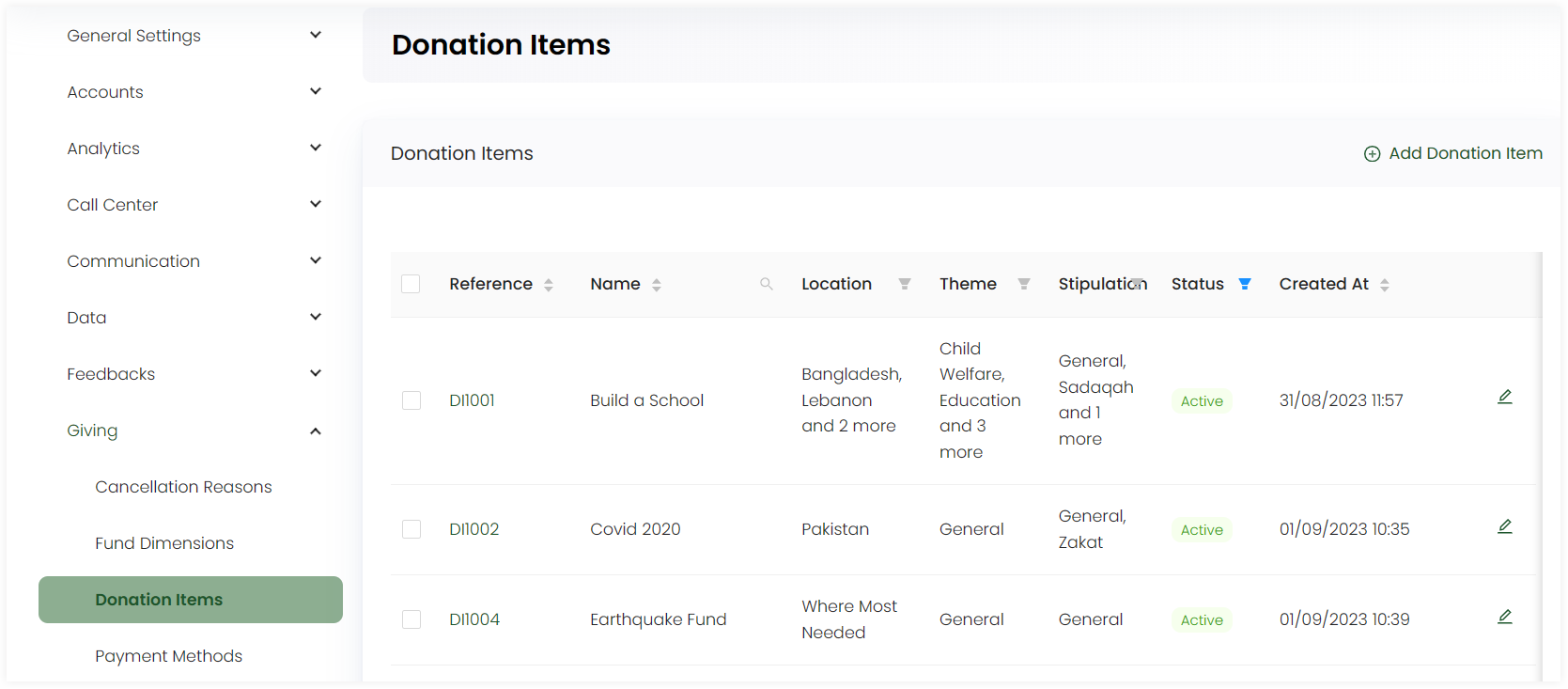Click 'General, Zakat' stipulation cell
1568x689 pixels.
pyautogui.click(x=1092, y=529)
